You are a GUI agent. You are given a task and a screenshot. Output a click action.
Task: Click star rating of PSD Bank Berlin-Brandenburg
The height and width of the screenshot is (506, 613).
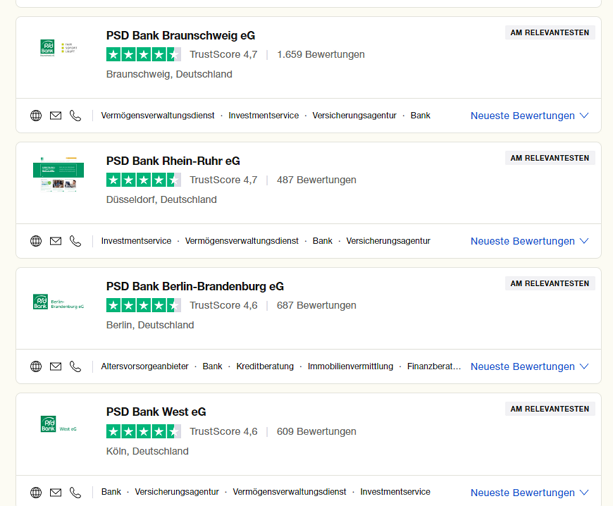(x=143, y=305)
